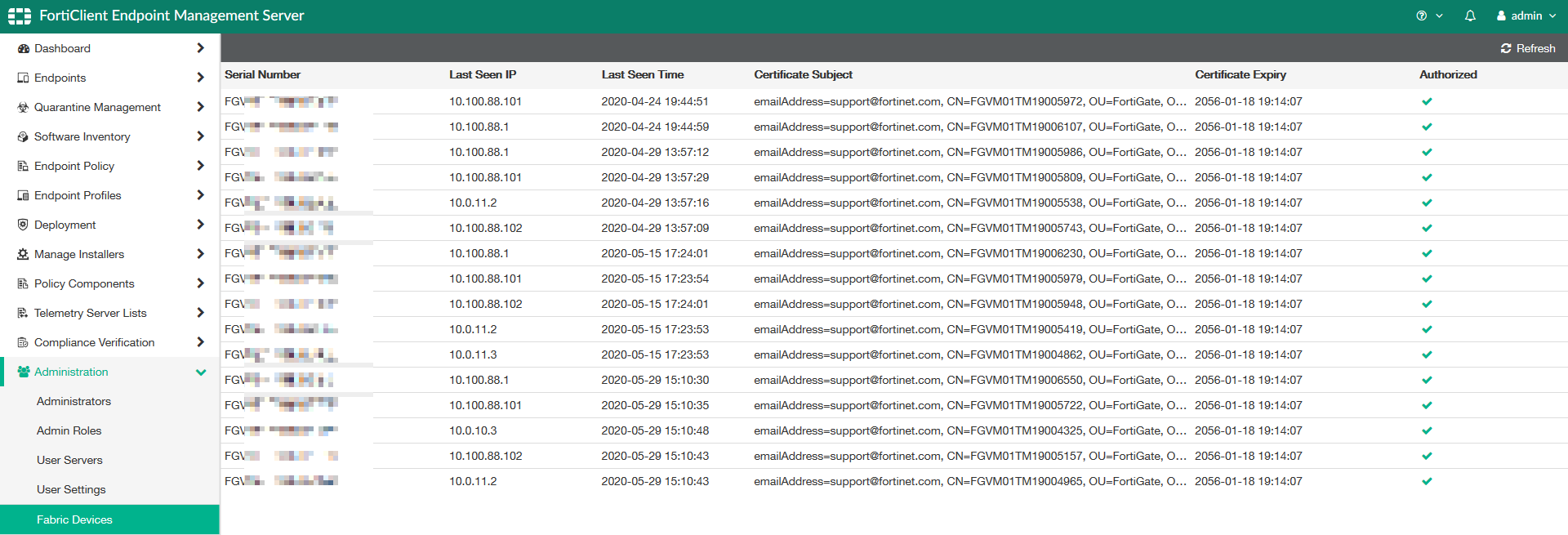Viewport: 1568px width, 535px height.
Task: Click the Telemetry Server Lists icon
Action: coord(23,313)
